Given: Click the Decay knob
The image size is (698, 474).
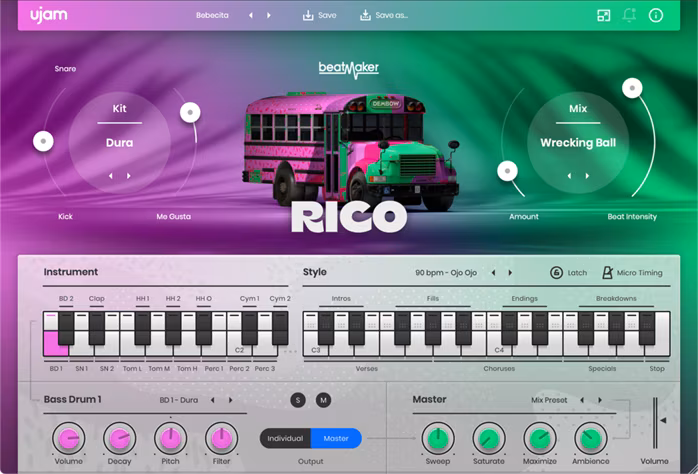Looking at the screenshot, I should (x=119, y=438).
